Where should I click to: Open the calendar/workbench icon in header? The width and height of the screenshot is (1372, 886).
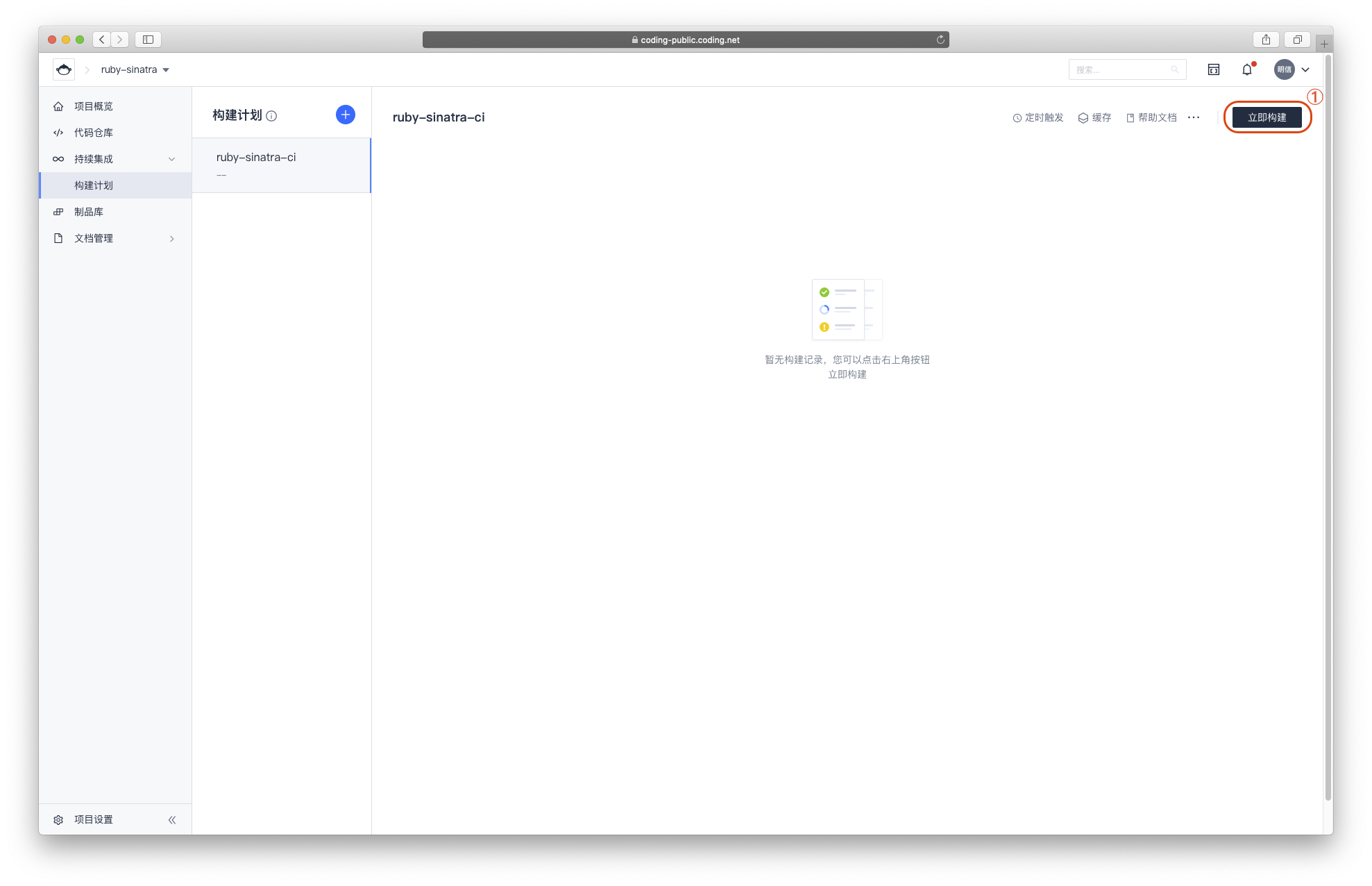(1214, 69)
